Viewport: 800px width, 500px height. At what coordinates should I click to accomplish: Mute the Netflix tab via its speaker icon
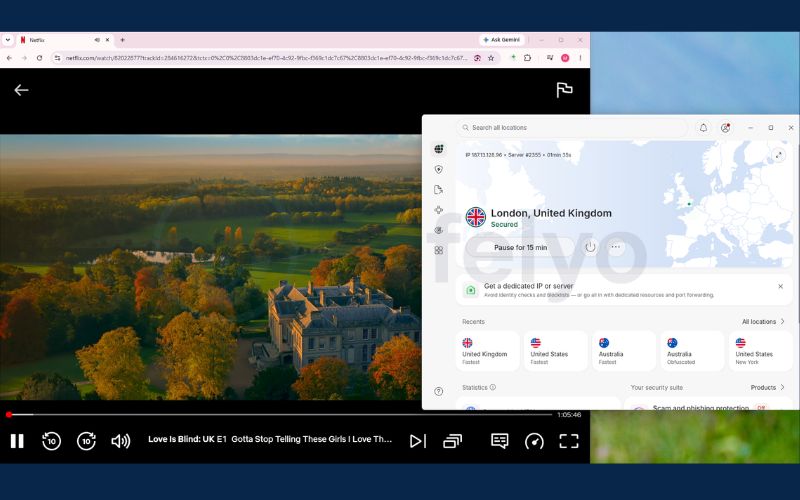coord(97,40)
